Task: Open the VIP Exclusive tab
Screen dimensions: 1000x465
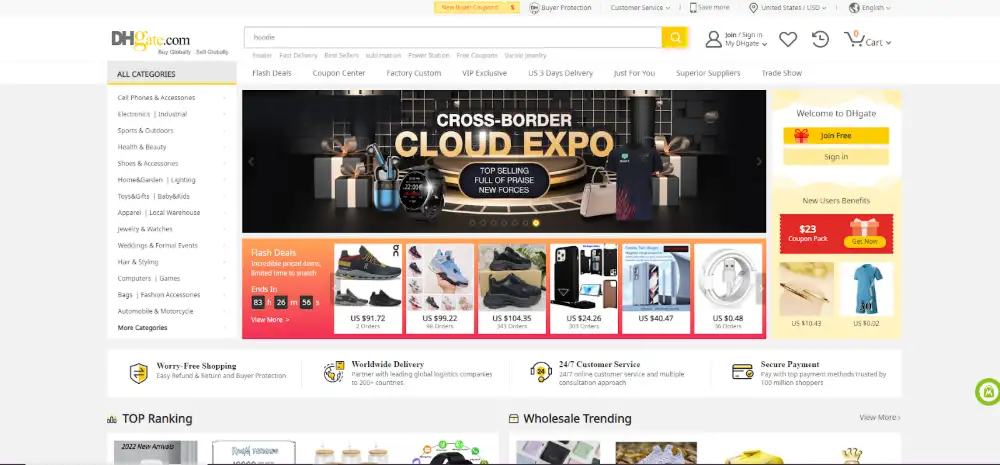Action: click(x=484, y=73)
